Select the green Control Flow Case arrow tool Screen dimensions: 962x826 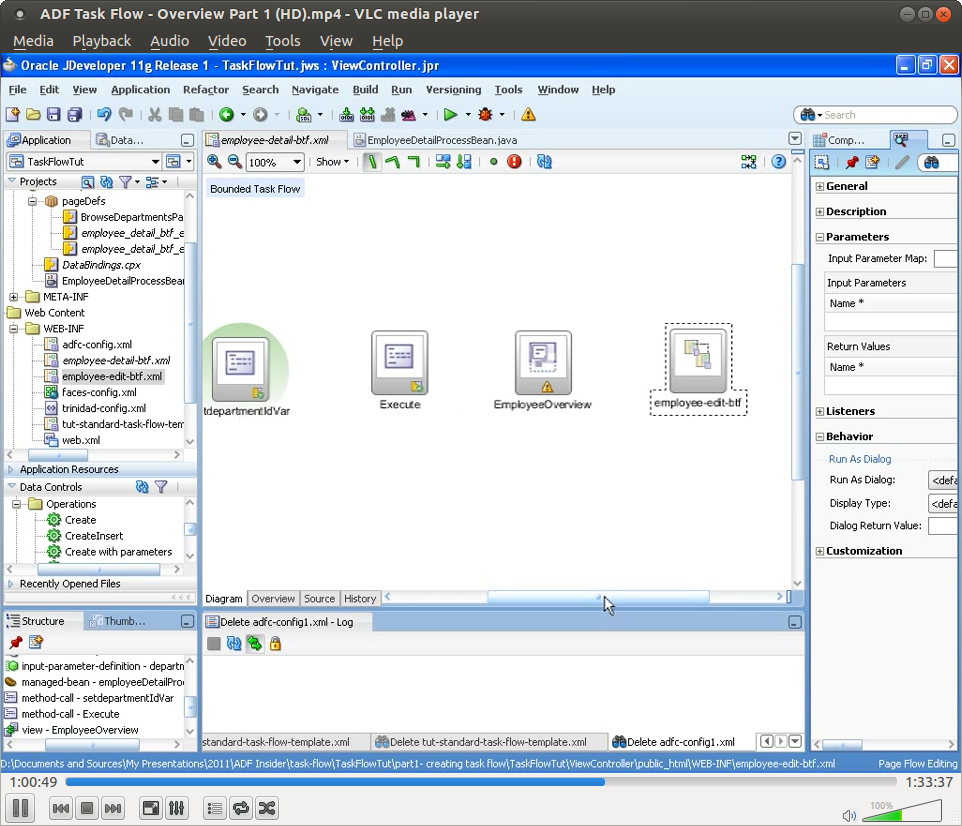coord(371,161)
